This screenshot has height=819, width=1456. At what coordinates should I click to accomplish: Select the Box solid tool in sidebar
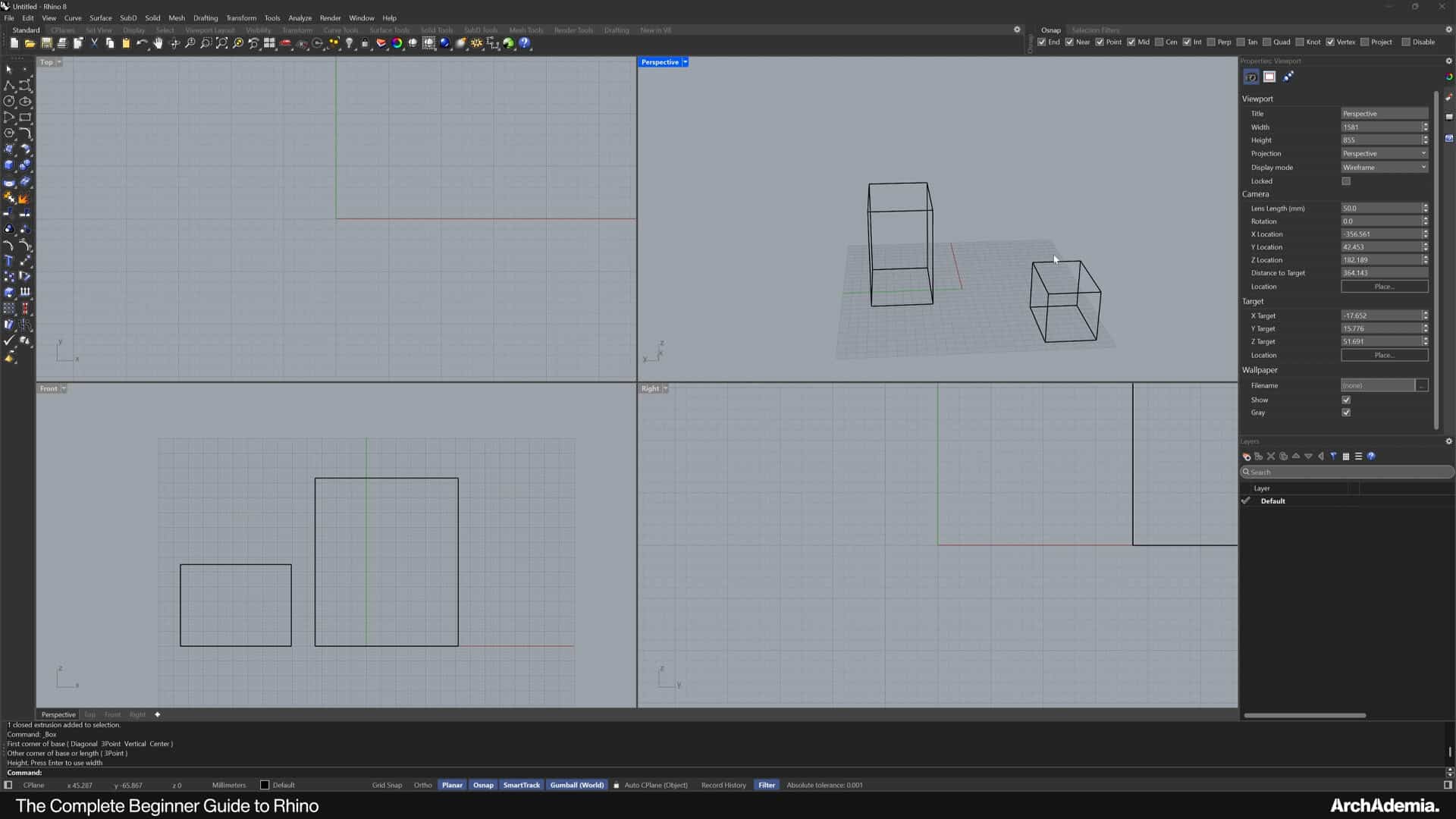[9, 165]
